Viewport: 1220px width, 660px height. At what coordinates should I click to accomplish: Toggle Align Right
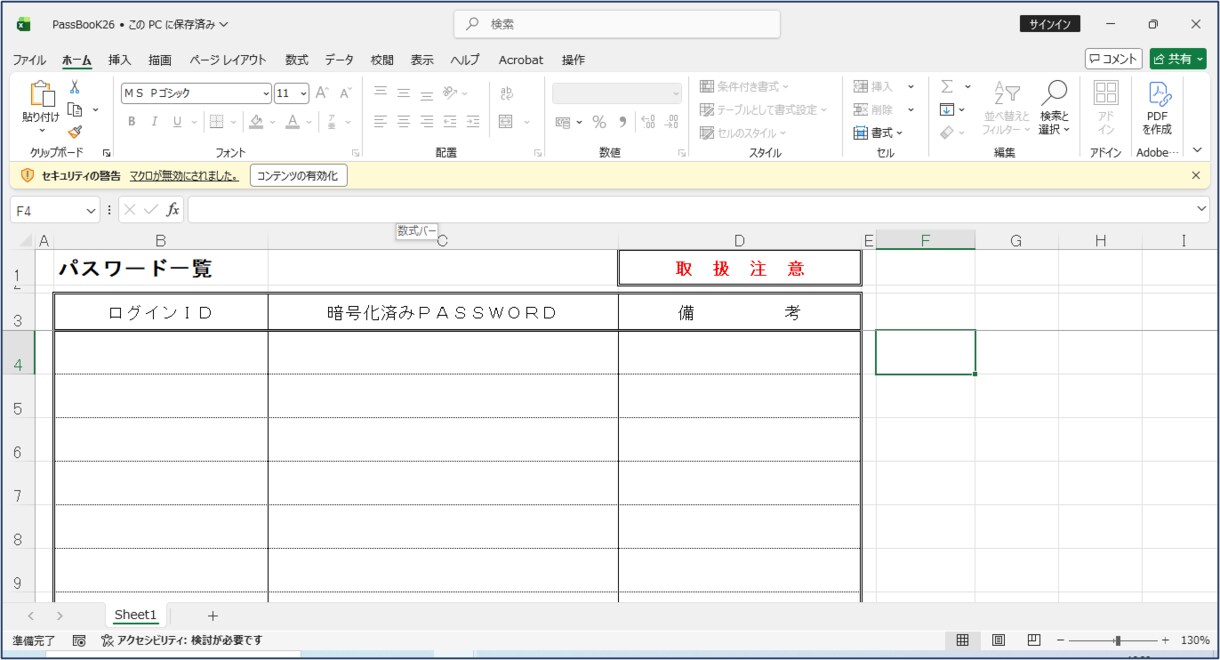tap(426, 122)
